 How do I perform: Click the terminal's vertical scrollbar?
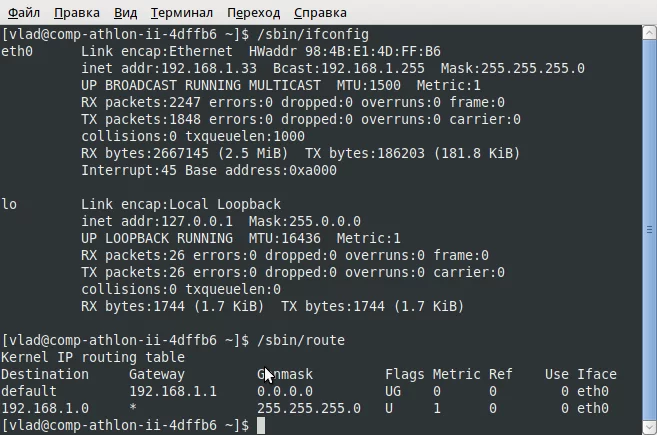[650, 230]
